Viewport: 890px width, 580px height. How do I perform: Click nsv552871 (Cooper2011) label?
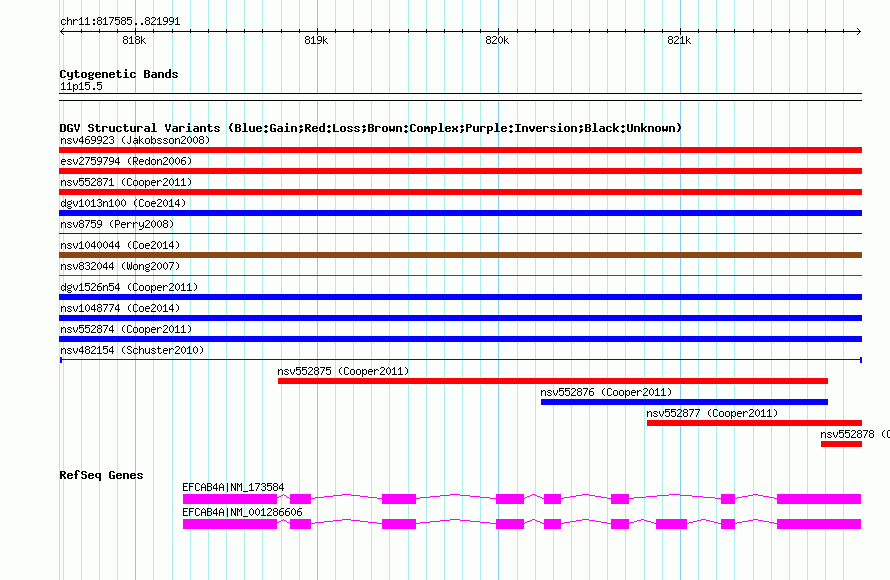click(126, 182)
